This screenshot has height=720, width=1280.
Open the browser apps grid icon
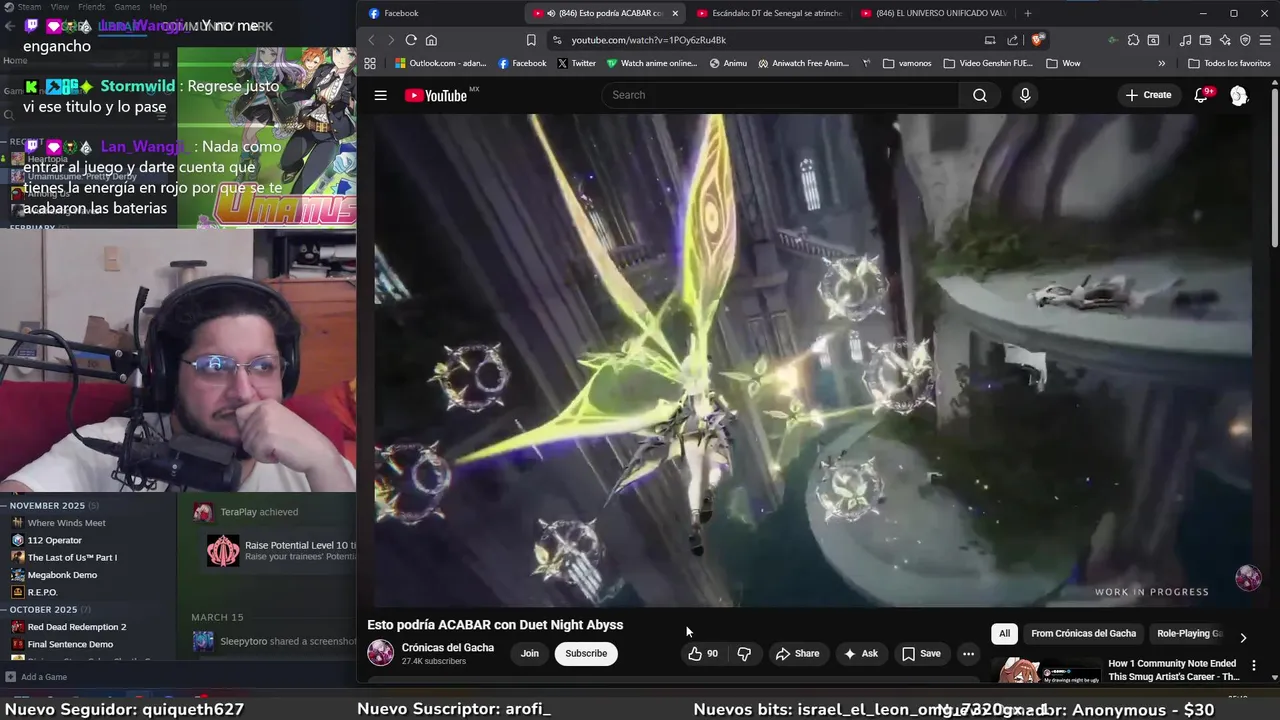[x=369, y=63]
